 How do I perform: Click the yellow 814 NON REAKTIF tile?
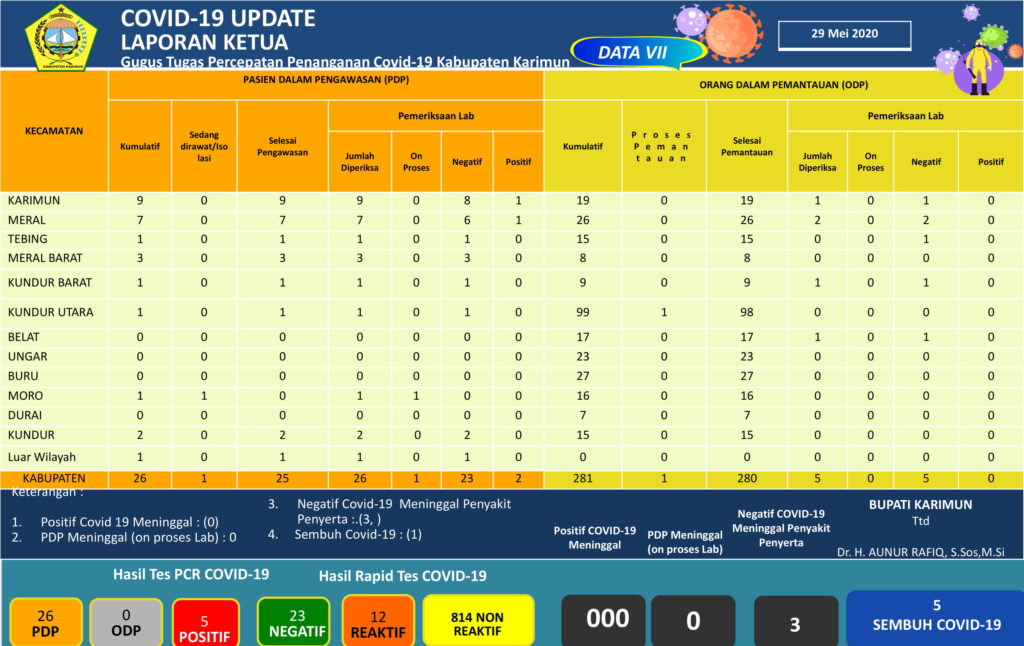(478, 620)
